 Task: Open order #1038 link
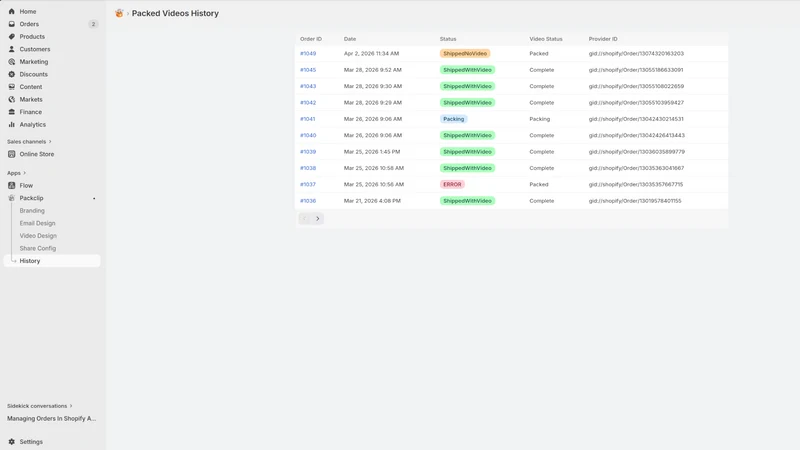(308, 168)
